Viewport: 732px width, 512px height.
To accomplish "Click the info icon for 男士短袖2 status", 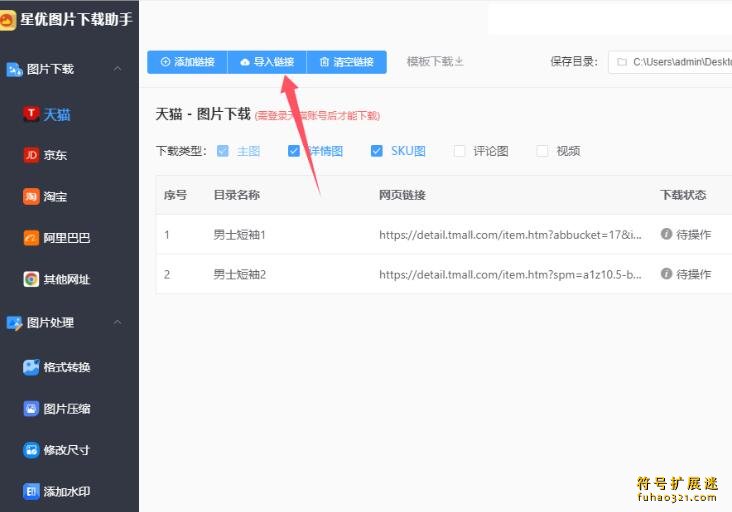I will coord(666,274).
